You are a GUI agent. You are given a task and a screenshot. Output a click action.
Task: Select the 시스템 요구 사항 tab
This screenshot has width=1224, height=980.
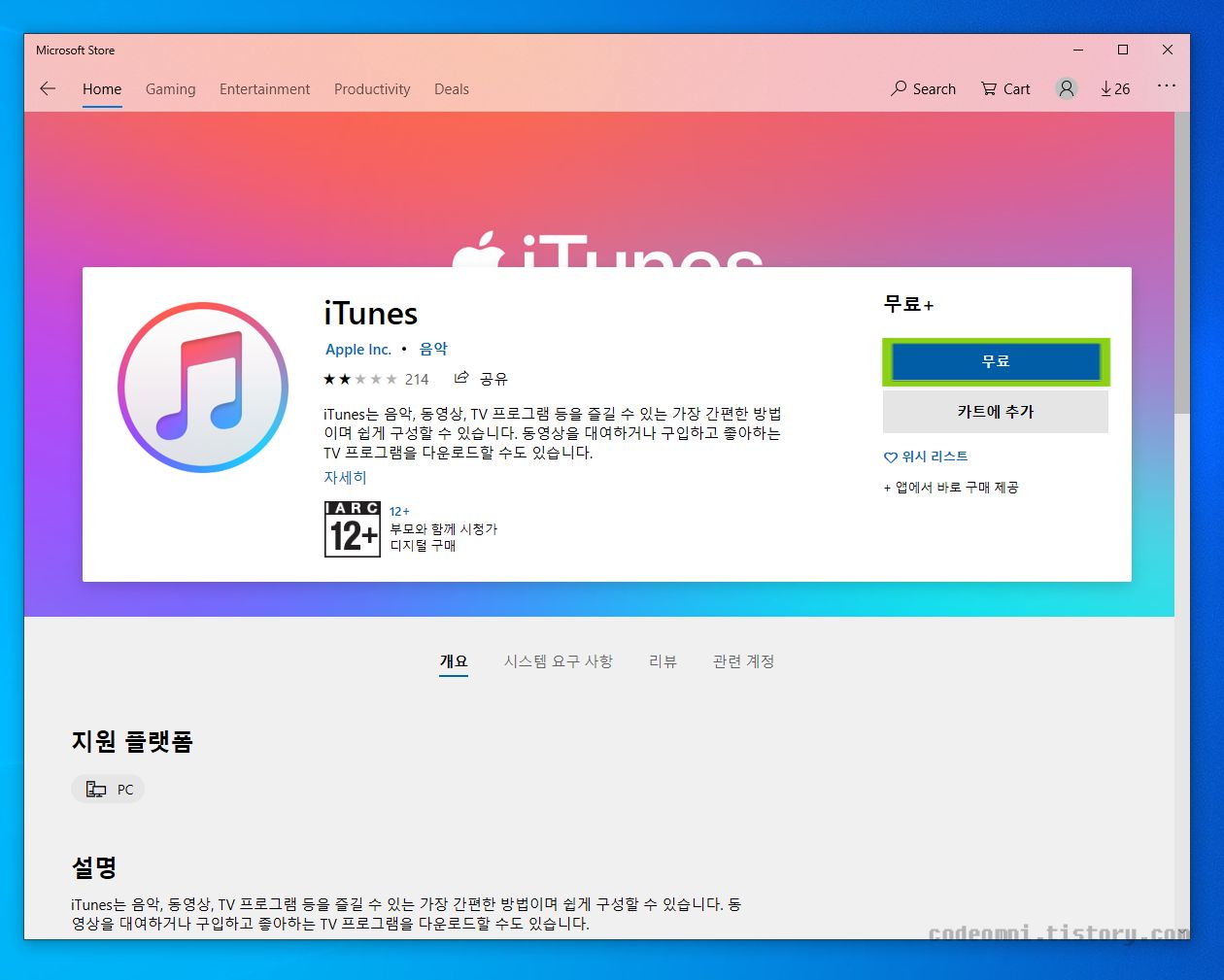(x=559, y=661)
